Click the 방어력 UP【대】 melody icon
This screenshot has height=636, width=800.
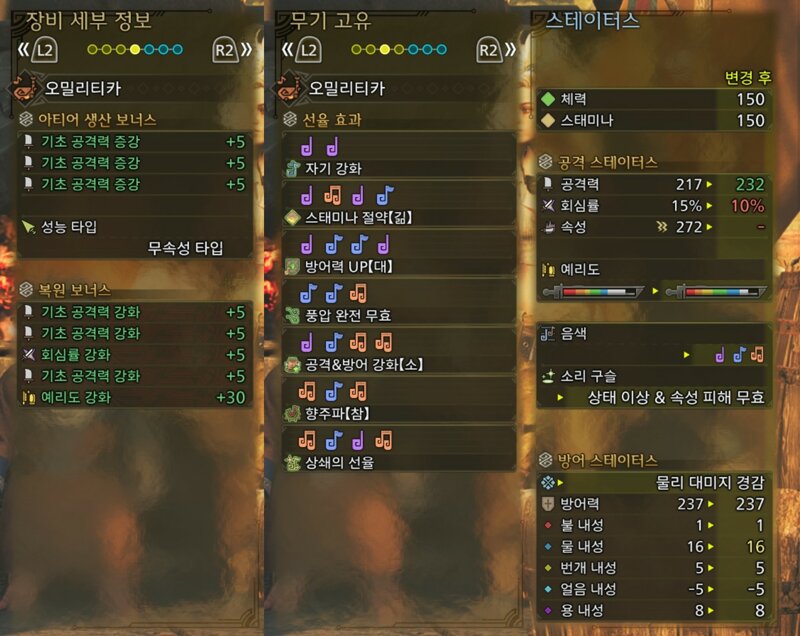coord(292,266)
